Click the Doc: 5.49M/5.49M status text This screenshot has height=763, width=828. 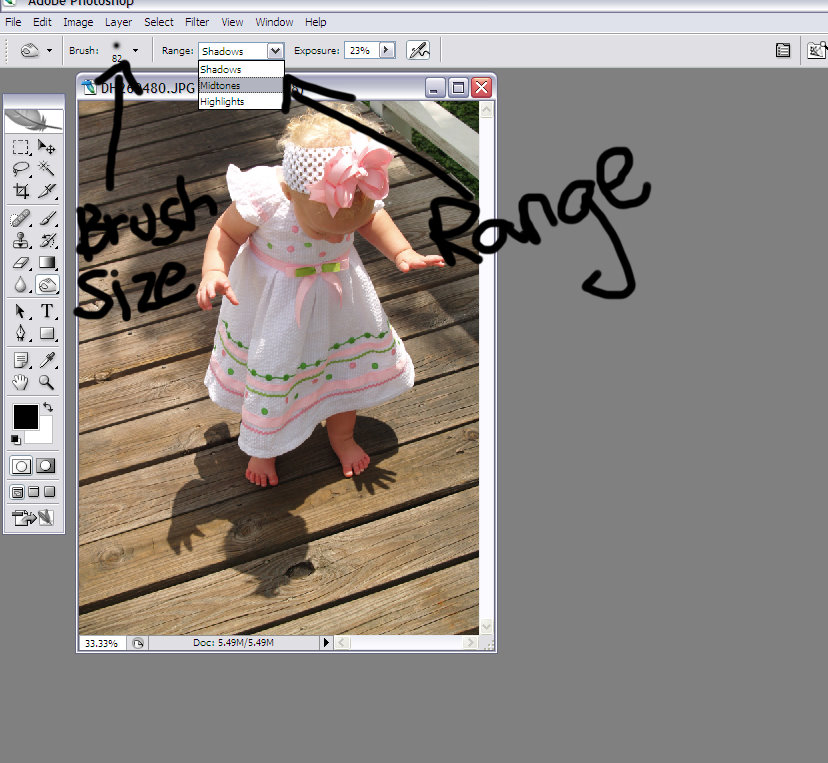(233, 643)
